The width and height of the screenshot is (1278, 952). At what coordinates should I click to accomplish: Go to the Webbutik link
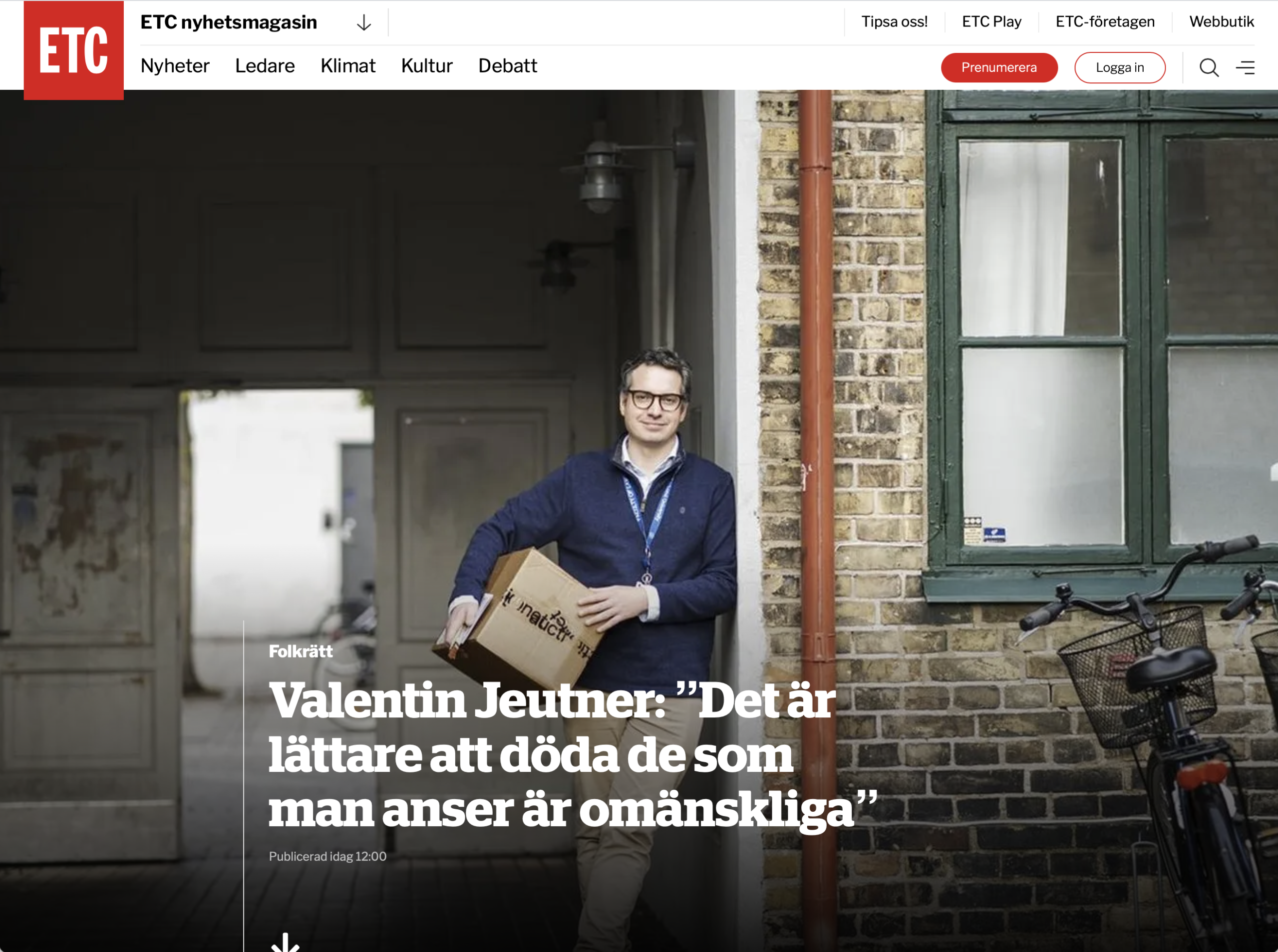click(1222, 22)
